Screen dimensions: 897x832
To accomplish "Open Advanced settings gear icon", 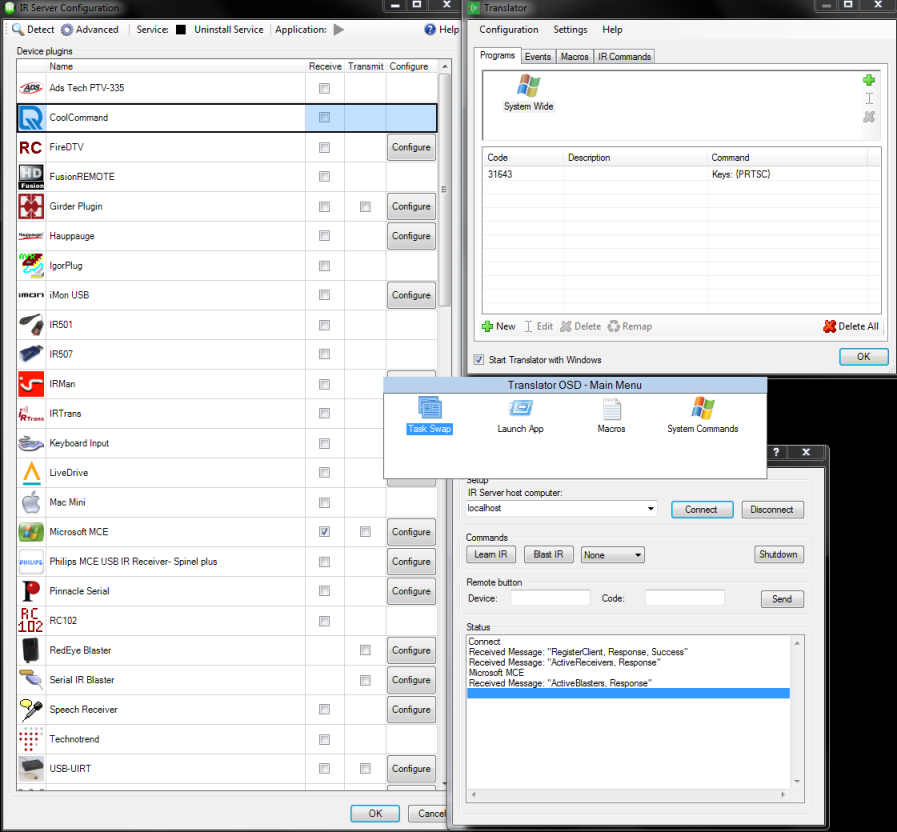I will pos(68,30).
